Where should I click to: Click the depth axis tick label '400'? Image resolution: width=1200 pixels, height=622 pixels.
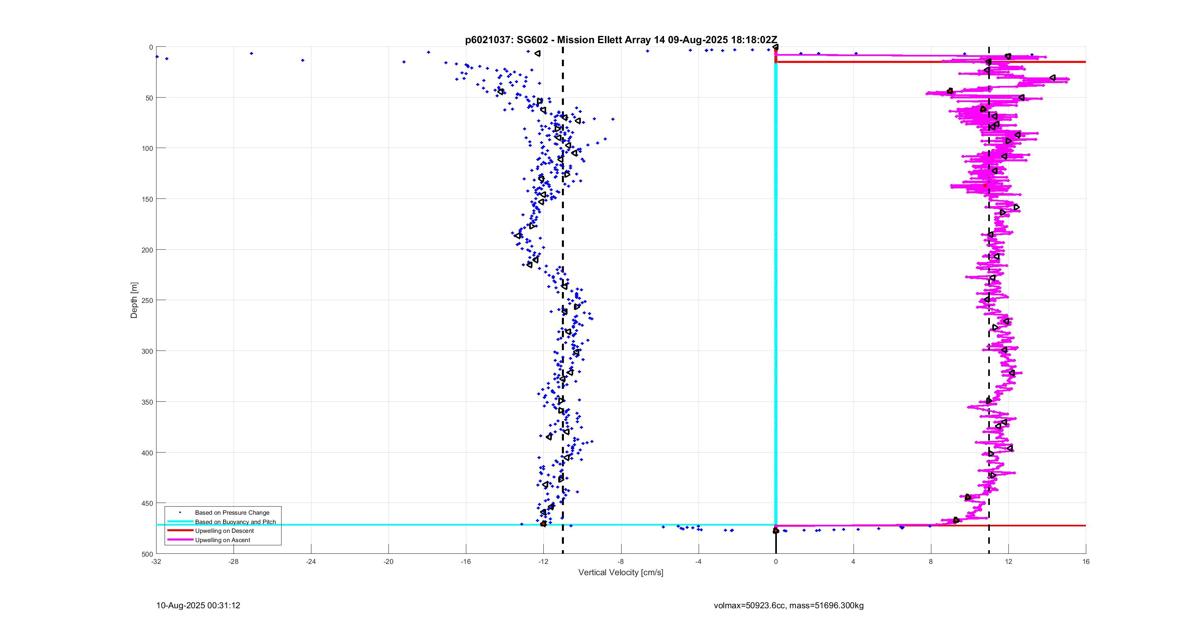pos(146,453)
